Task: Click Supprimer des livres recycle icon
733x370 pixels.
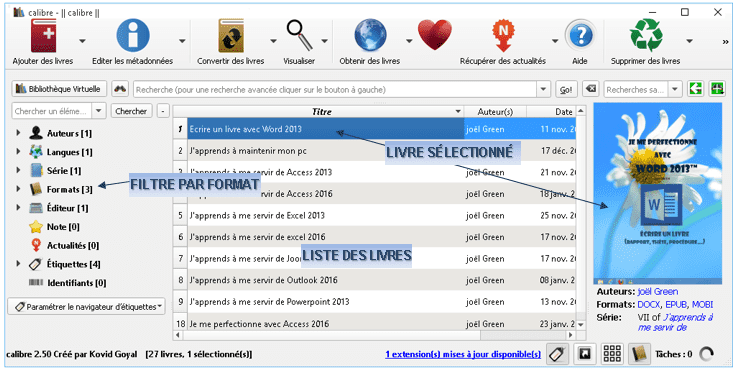Action: click(x=646, y=35)
